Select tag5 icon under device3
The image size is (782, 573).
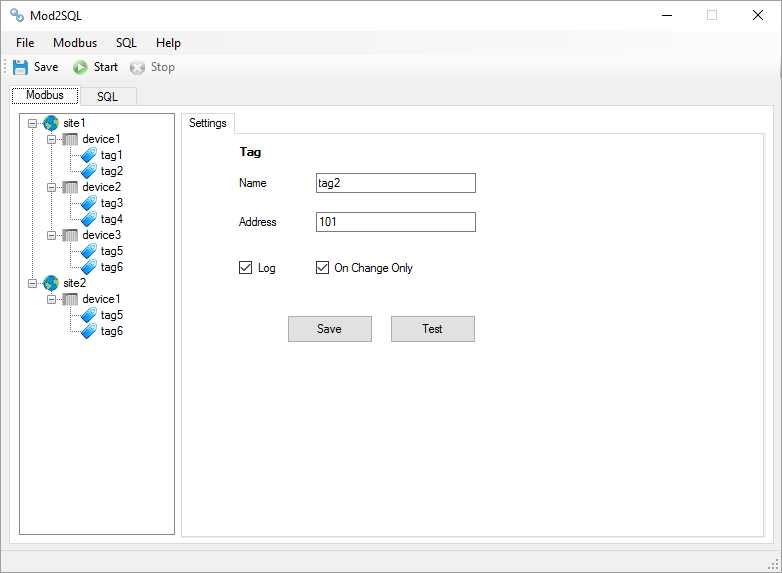(89, 251)
